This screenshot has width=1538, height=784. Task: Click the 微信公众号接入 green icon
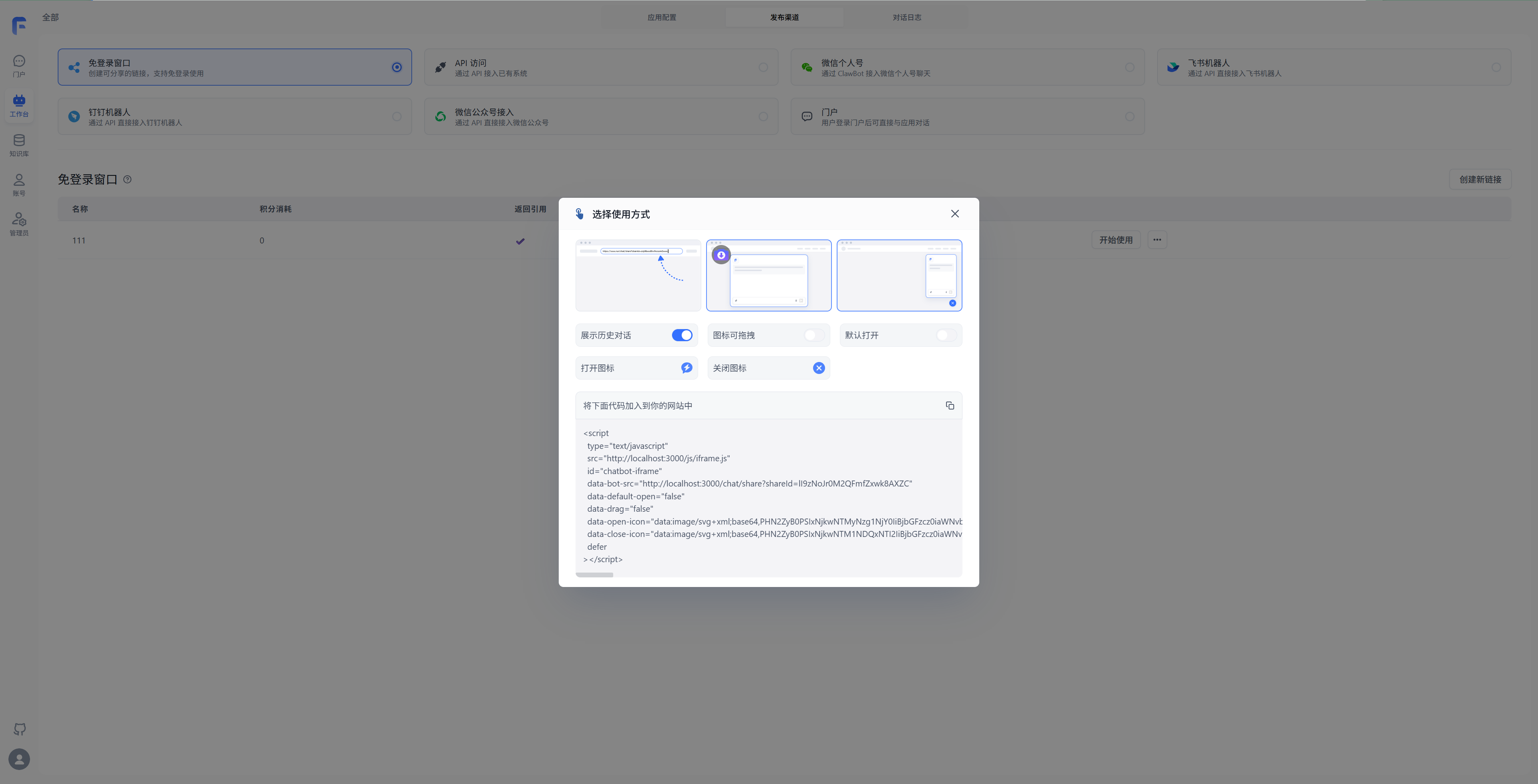click(441, 117)
